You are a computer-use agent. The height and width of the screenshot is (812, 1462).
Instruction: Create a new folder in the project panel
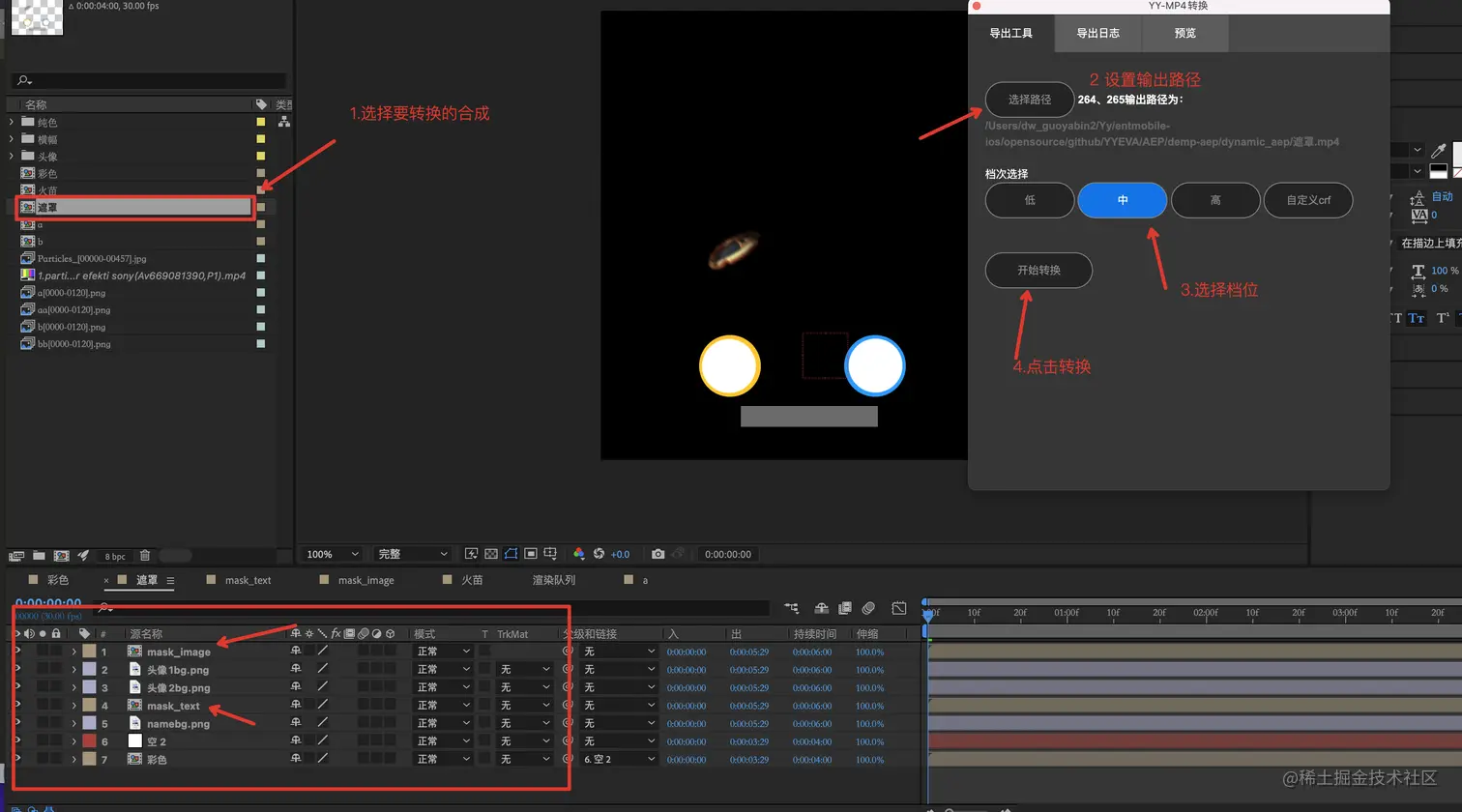pos(39,556)
